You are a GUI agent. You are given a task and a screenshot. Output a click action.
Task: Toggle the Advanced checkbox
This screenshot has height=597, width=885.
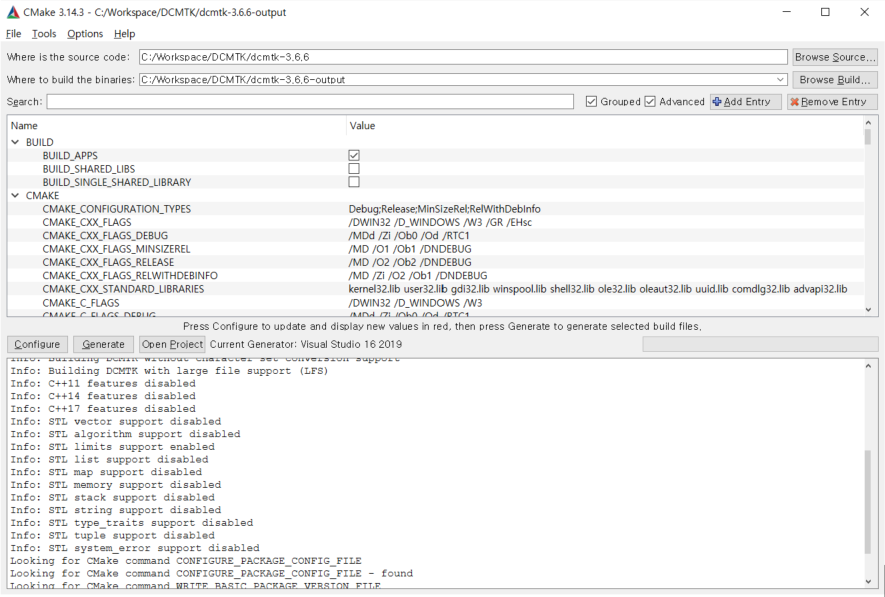(x=650, y=102)
